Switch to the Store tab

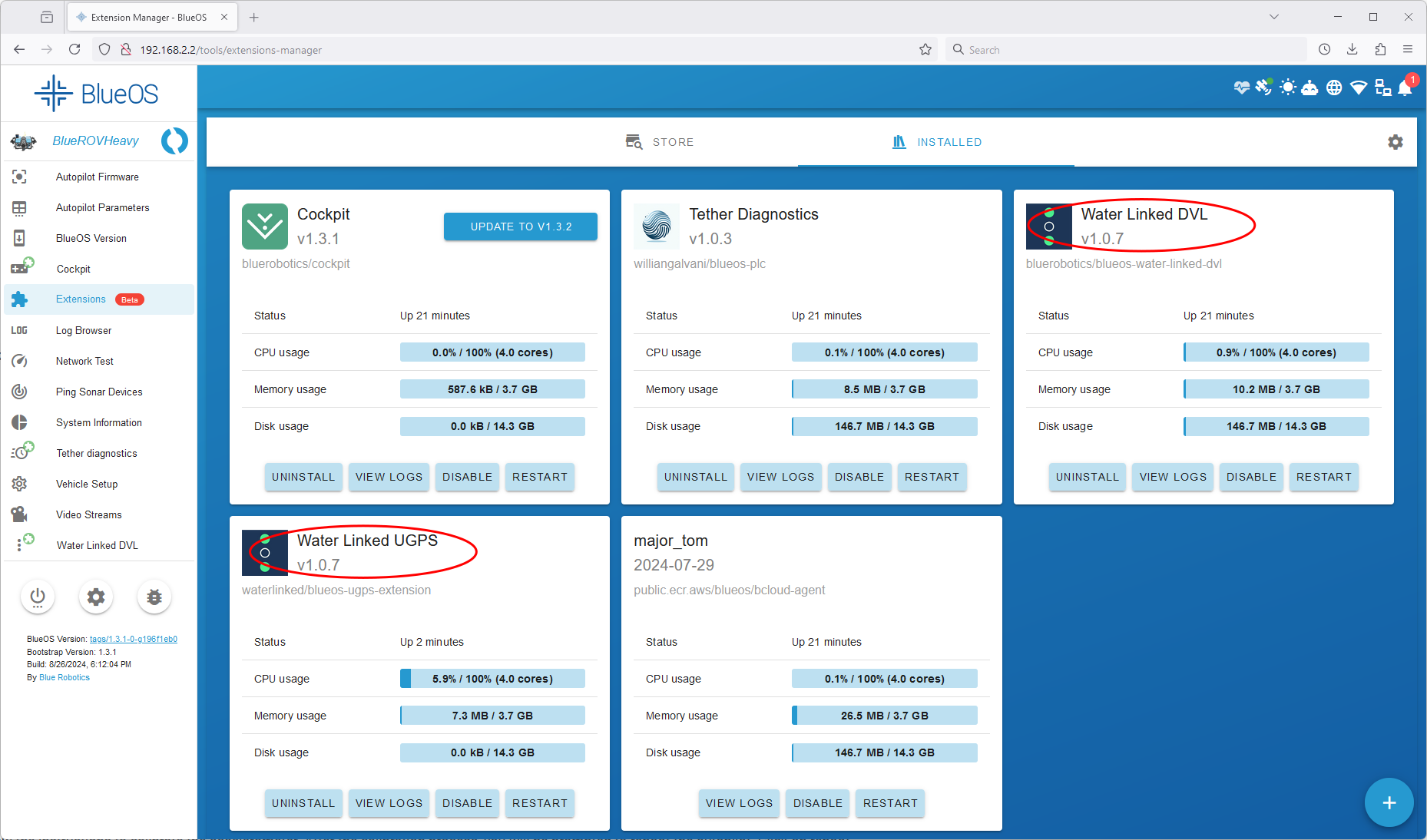659,142
